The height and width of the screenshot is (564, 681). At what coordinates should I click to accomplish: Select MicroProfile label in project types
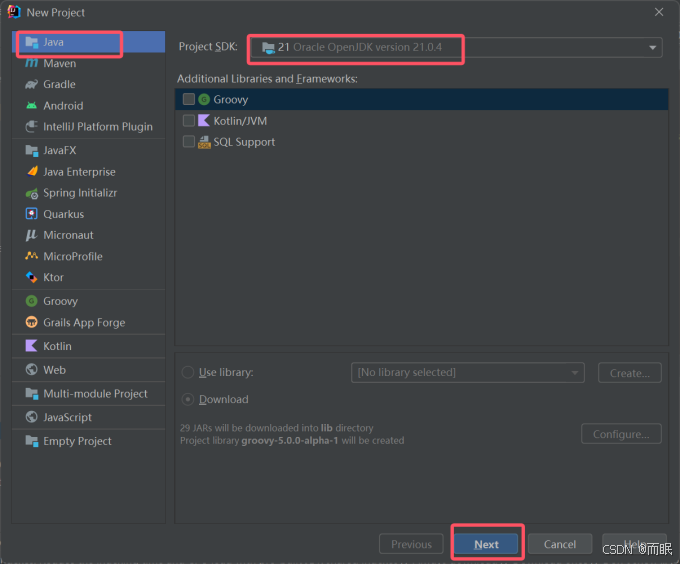[73, 256]
